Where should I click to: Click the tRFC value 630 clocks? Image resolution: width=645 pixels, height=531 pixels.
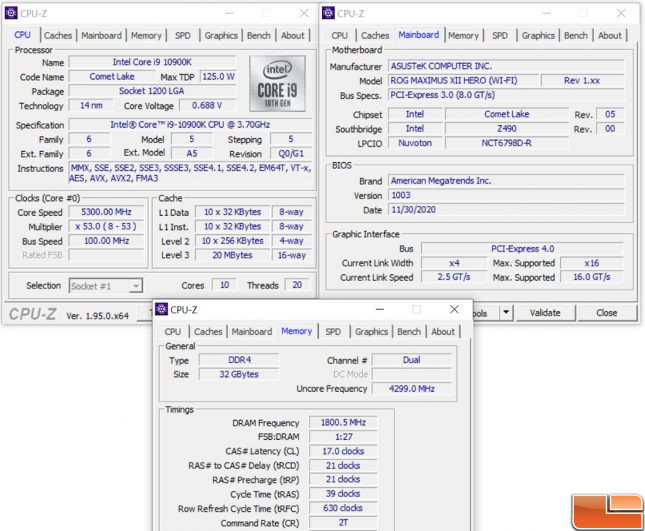343,508
